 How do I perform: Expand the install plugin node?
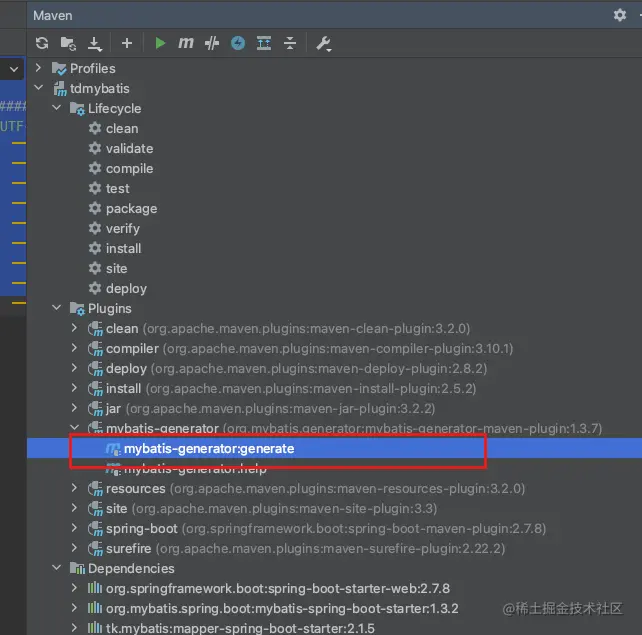74,387
